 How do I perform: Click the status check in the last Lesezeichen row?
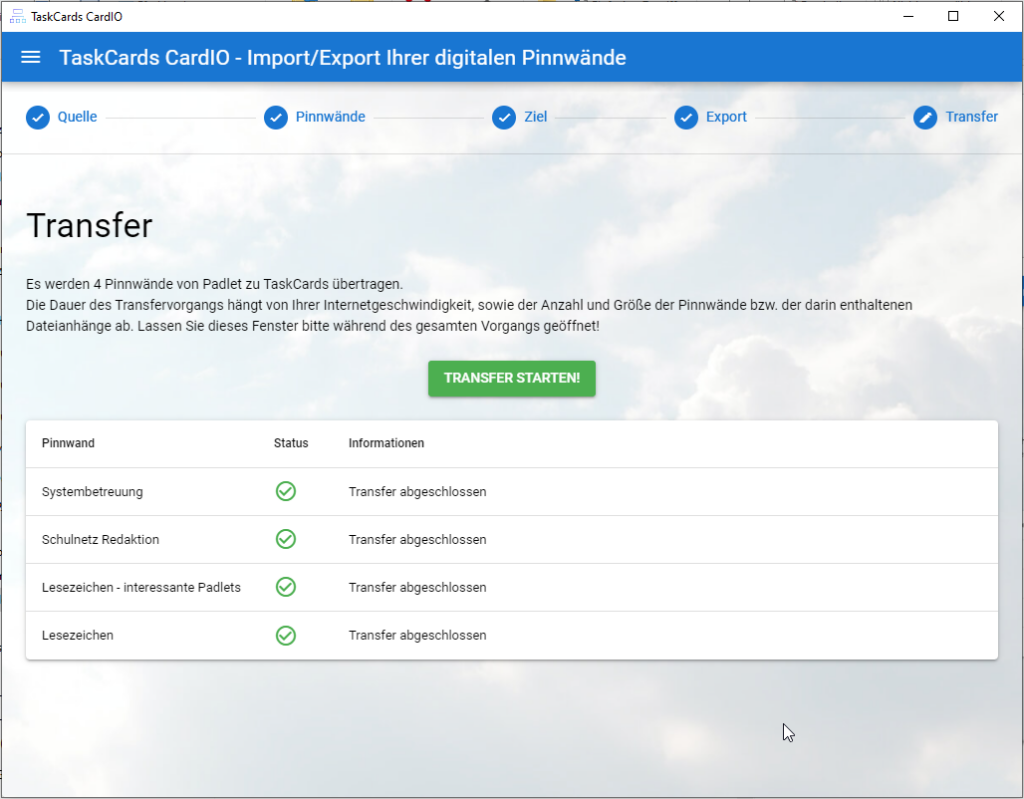[285, 635]
